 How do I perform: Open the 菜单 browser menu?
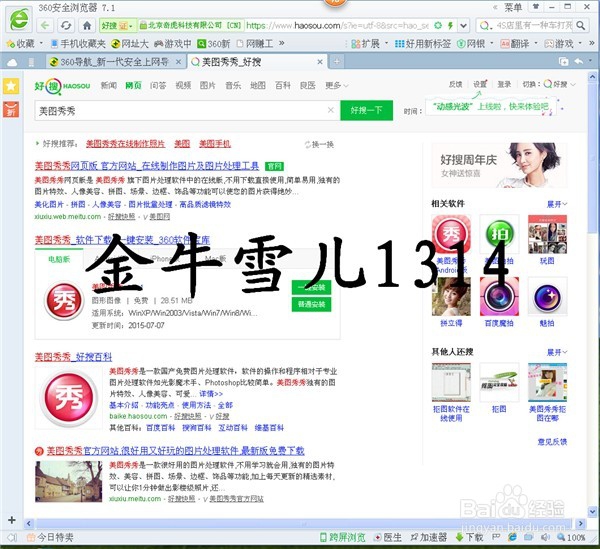pyautogui.click(x=513, y=7)
